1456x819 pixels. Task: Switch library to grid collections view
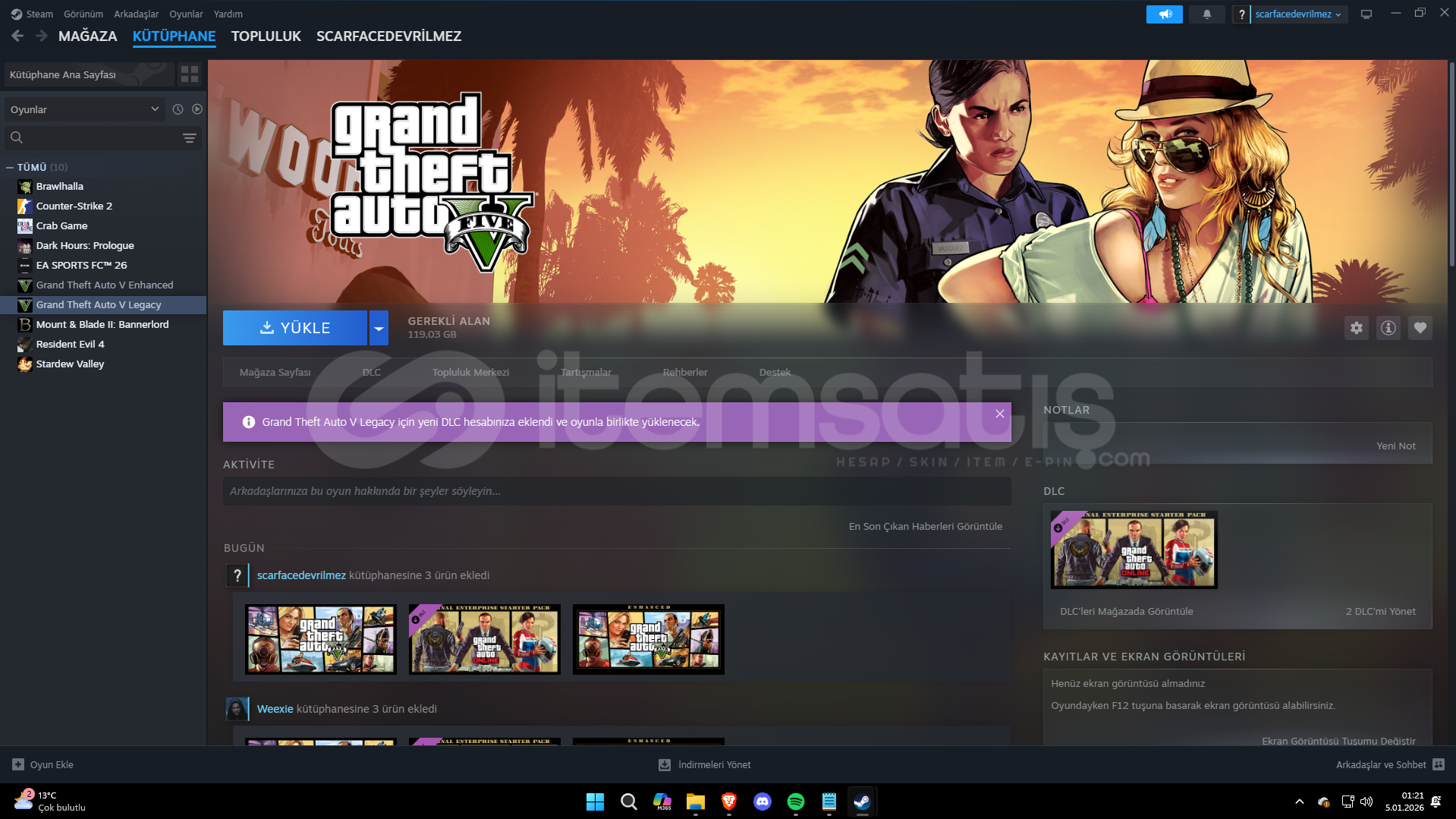(189, 74)
